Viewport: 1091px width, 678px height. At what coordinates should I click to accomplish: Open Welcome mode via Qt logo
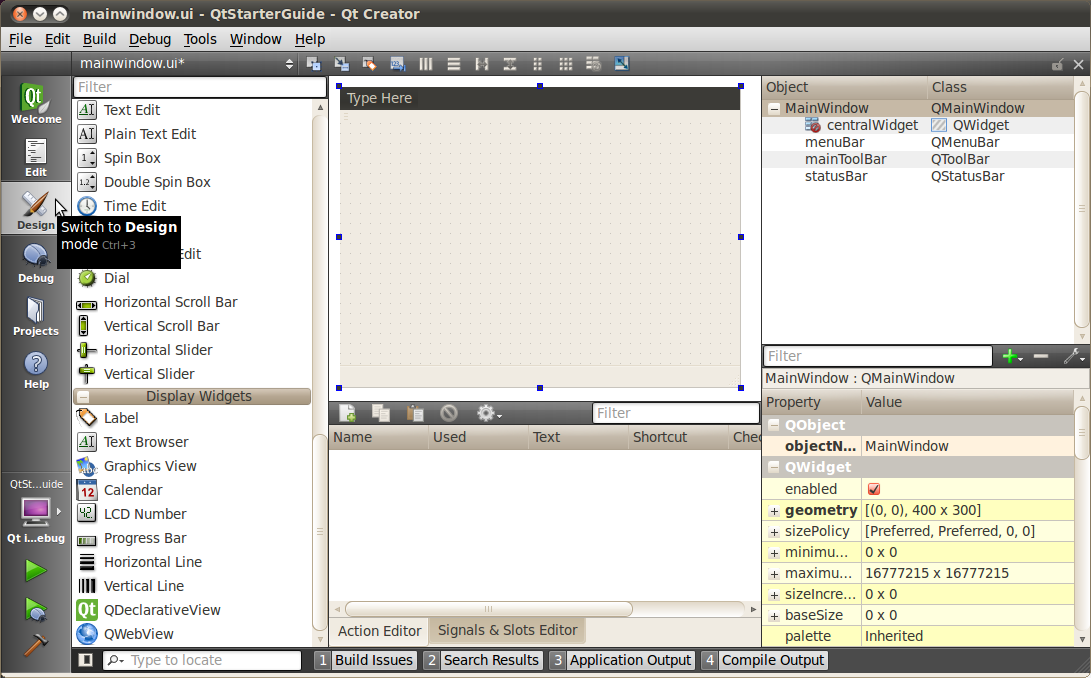[x=36, y=104]
